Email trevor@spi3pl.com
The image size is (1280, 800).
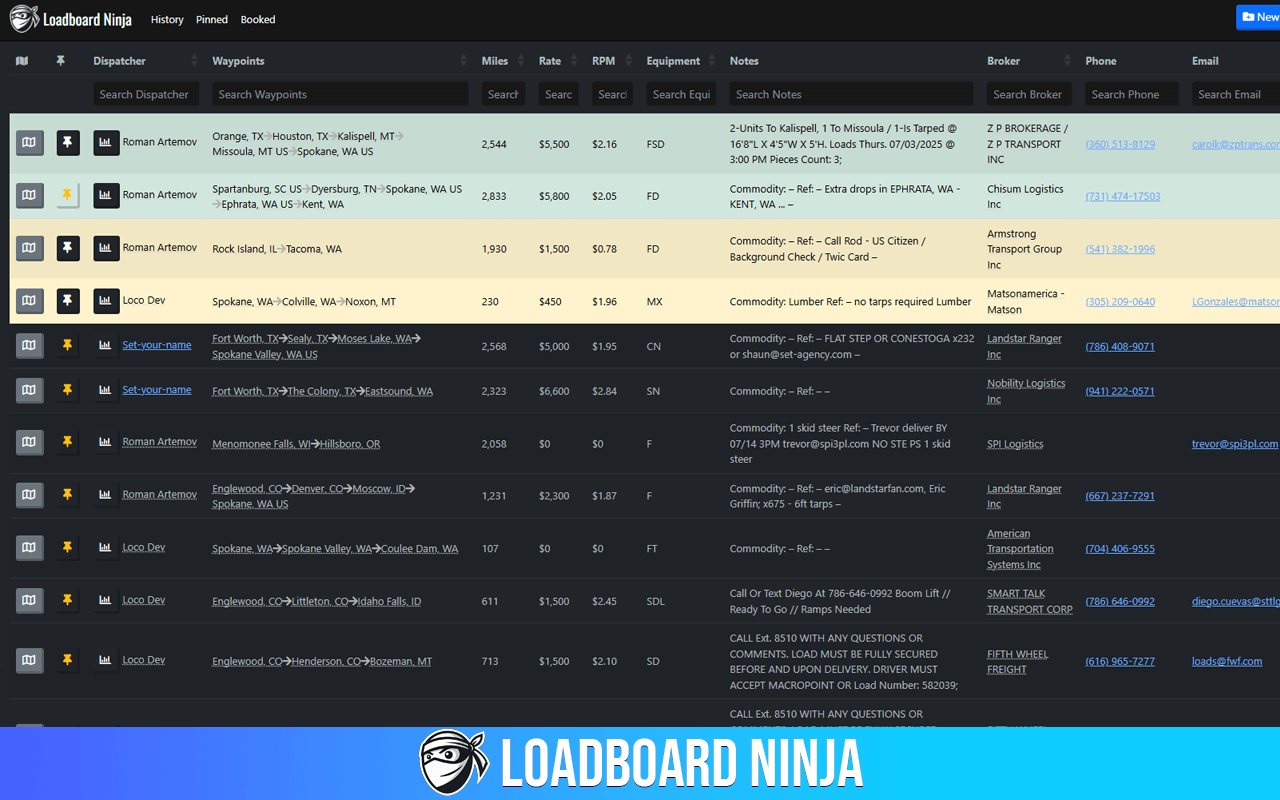(x=1235, y=443)
